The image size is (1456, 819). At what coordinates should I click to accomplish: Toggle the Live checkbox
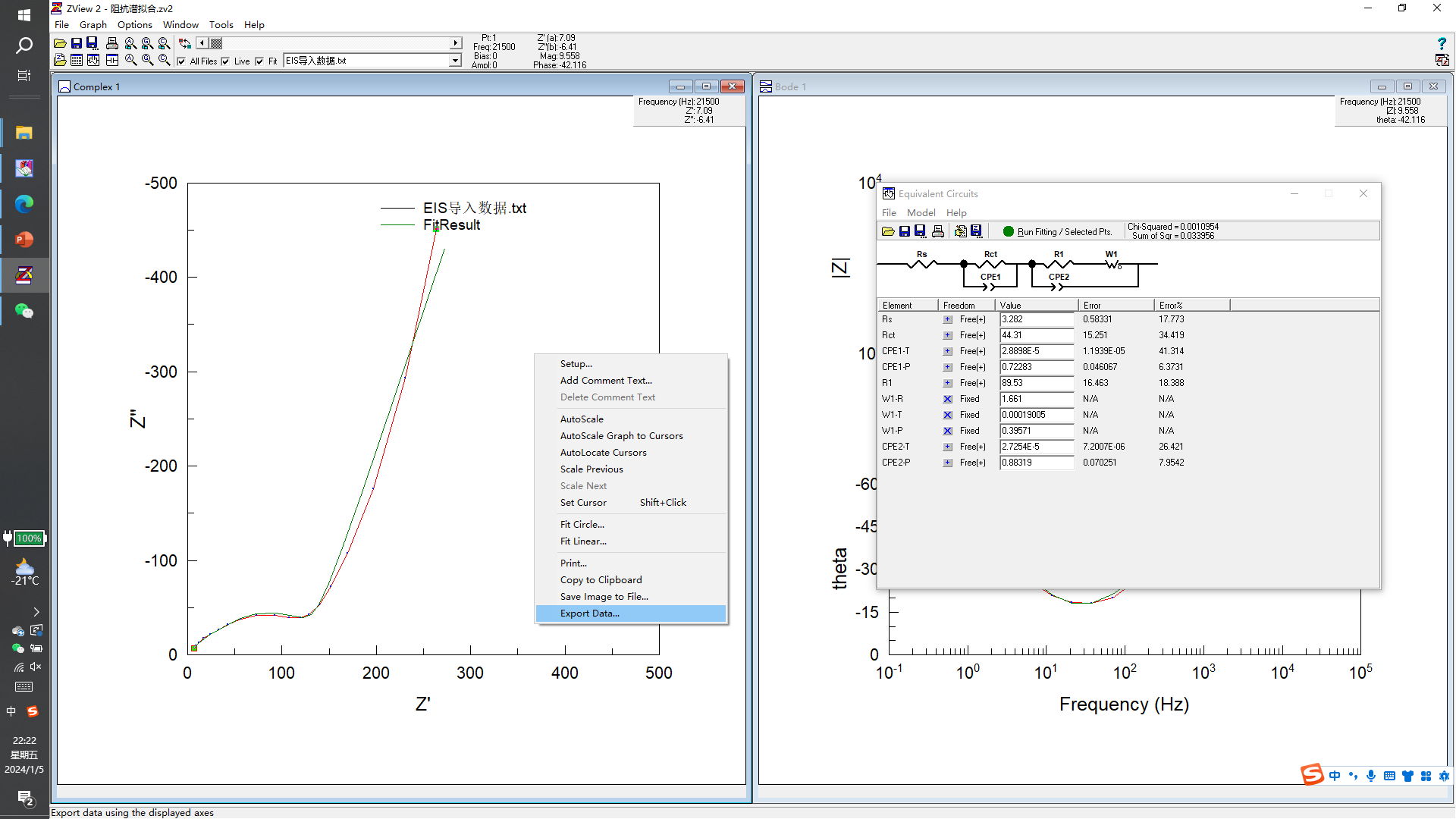coord(225,61)
